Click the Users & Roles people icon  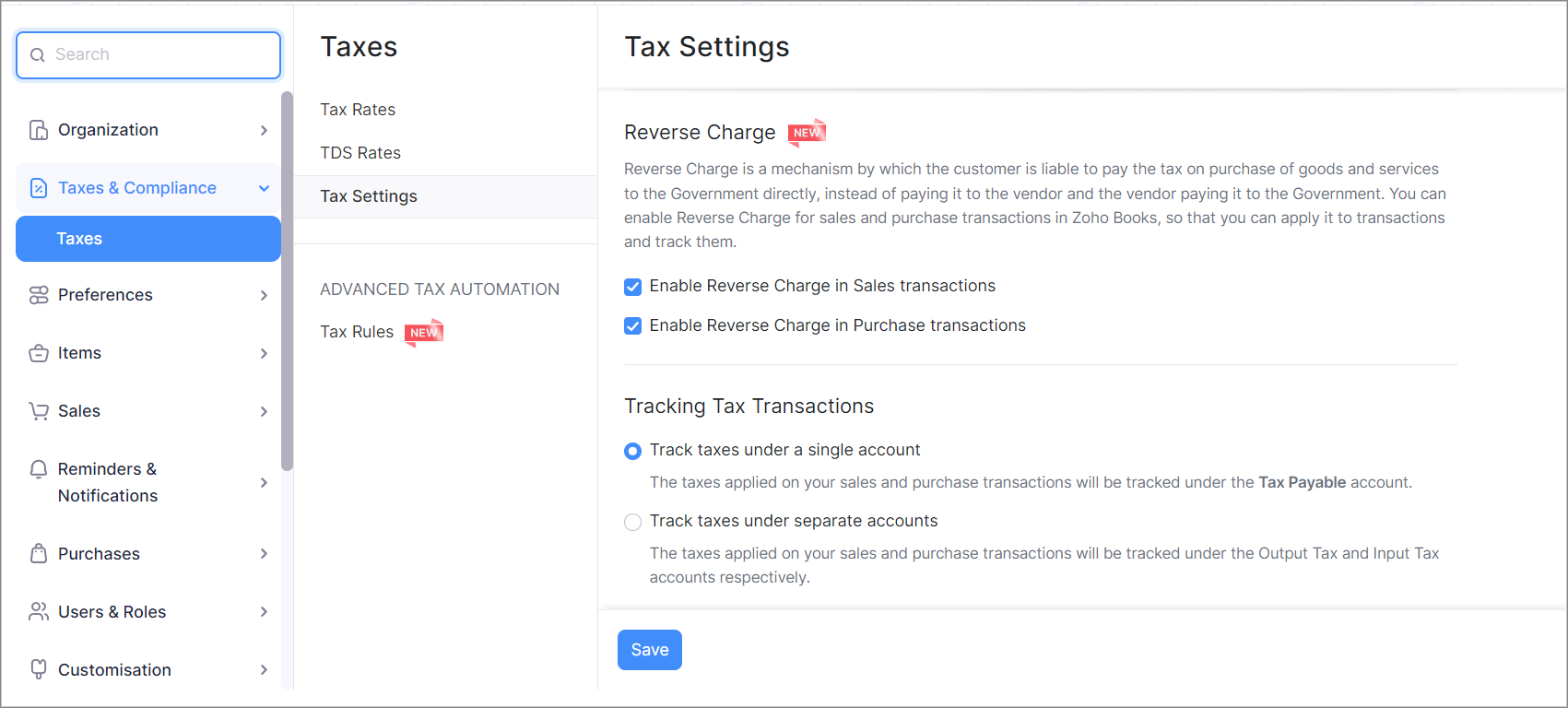coord(39,612)
